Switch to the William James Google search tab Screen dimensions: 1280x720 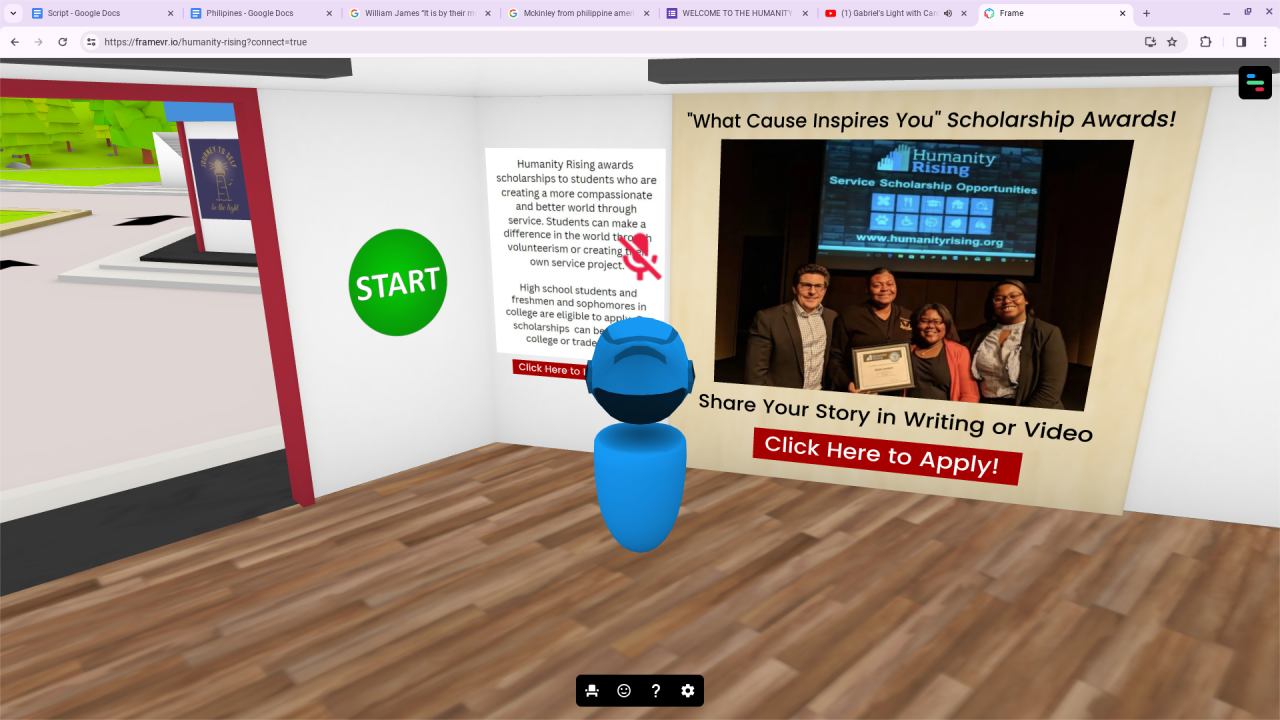(x=421, y=13)
